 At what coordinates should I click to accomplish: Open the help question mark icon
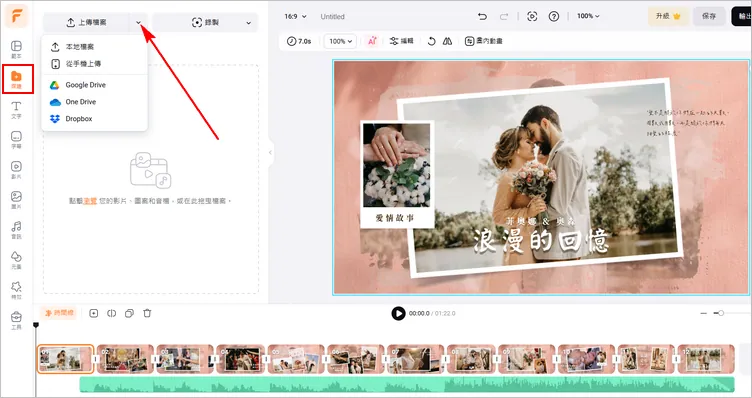553,16
